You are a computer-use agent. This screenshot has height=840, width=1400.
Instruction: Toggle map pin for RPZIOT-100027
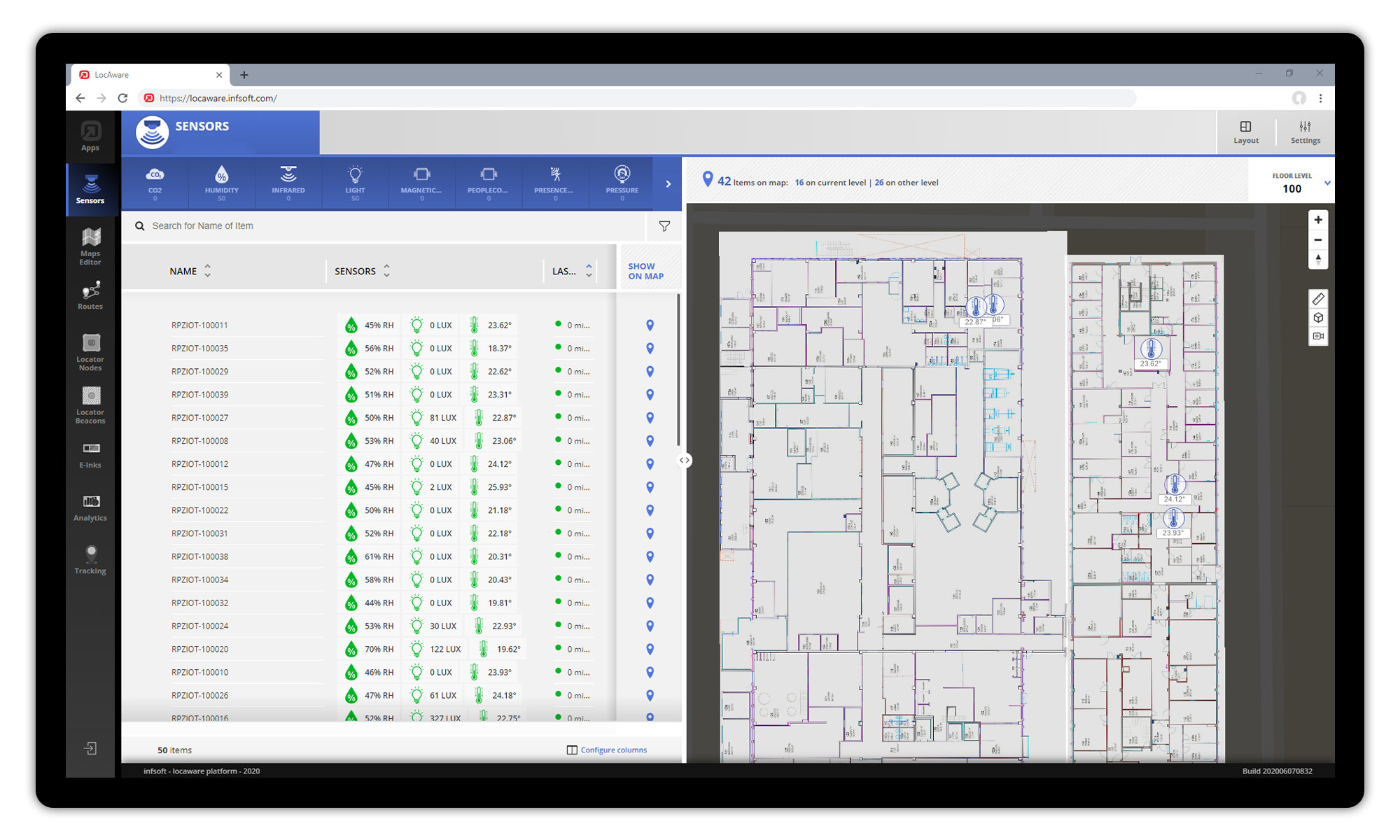[650, 418]
